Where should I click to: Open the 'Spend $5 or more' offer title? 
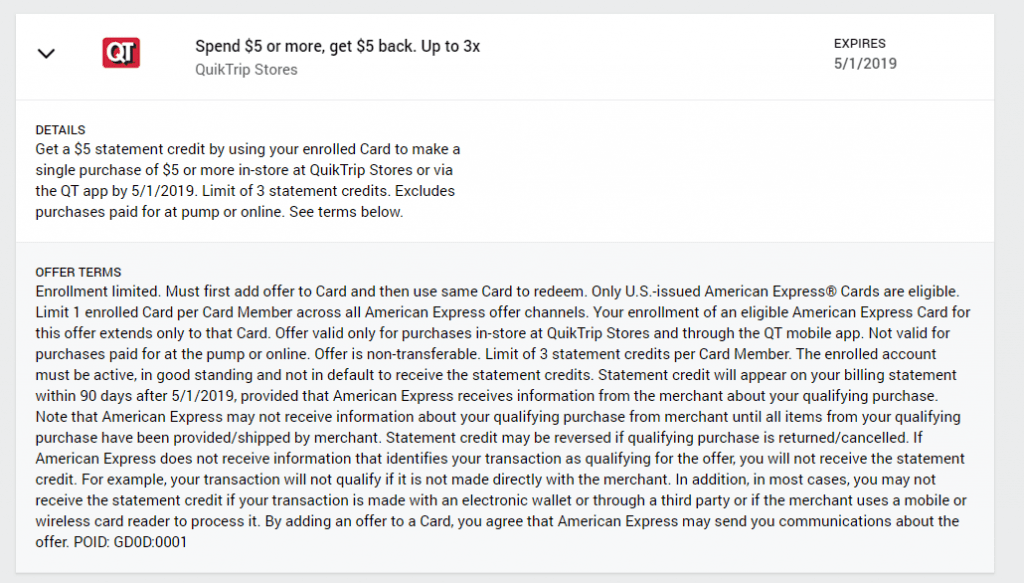[x=337, y=46]
